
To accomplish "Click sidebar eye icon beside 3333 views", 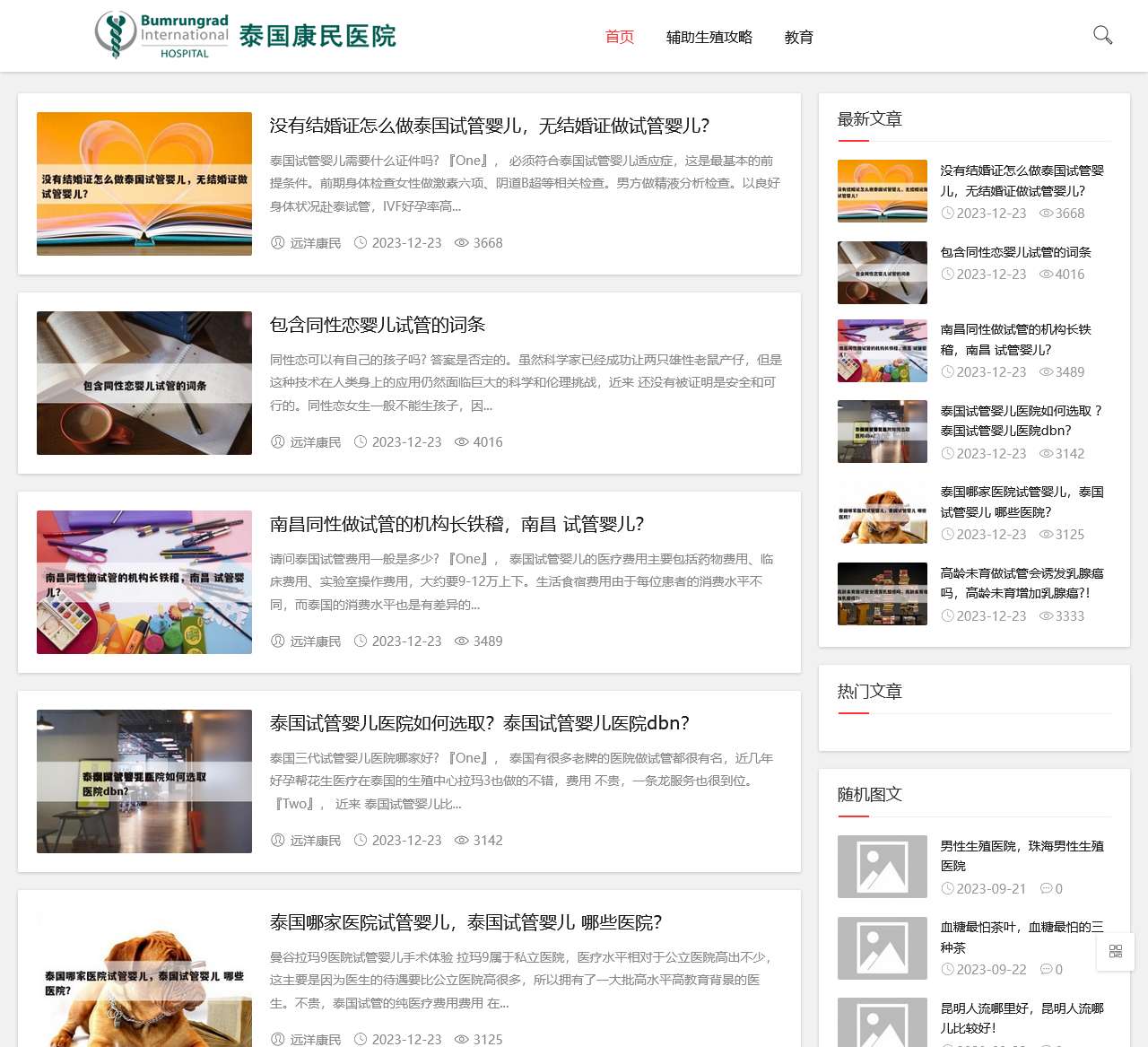I will point(1046,616).
